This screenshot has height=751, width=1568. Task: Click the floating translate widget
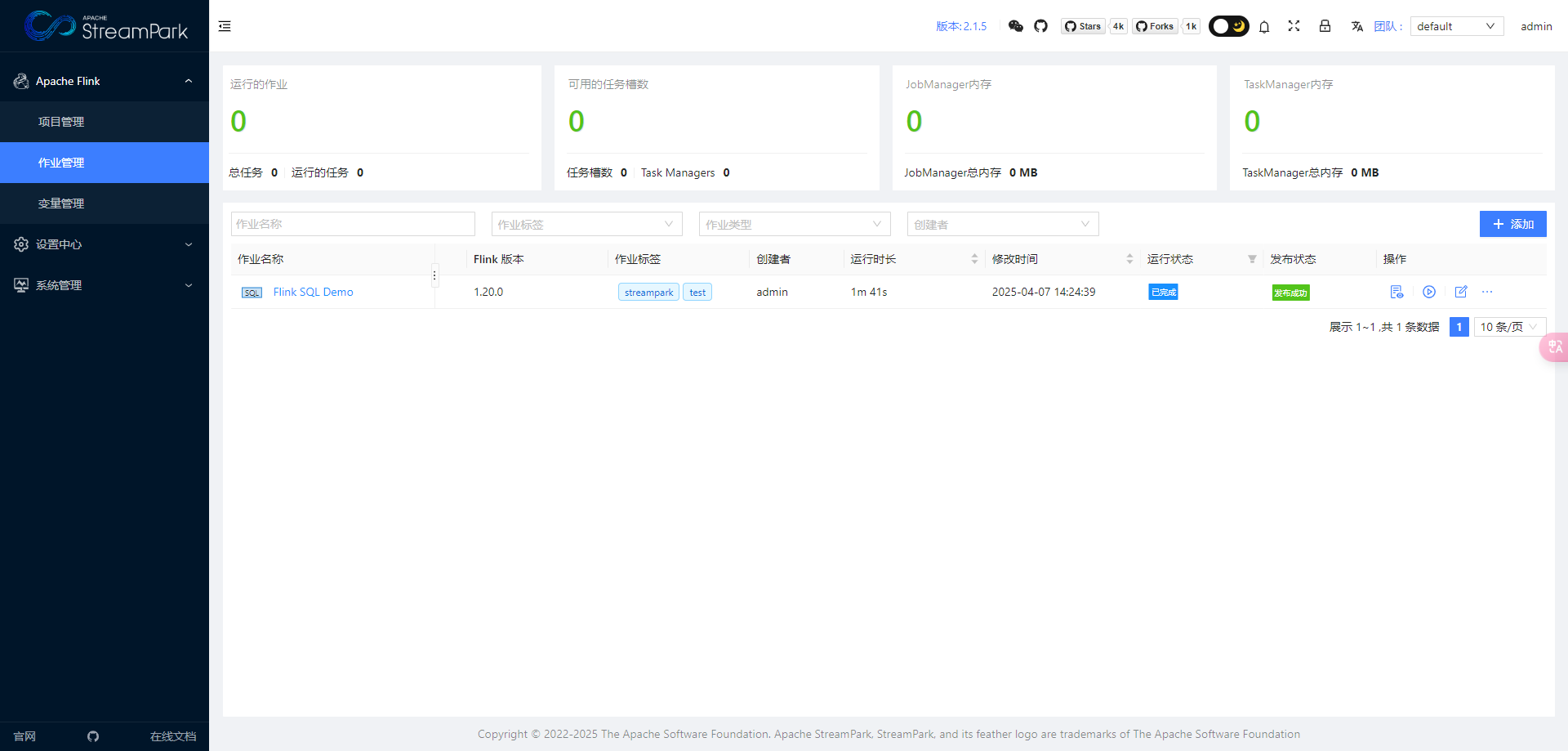[x=1554, y=346]
